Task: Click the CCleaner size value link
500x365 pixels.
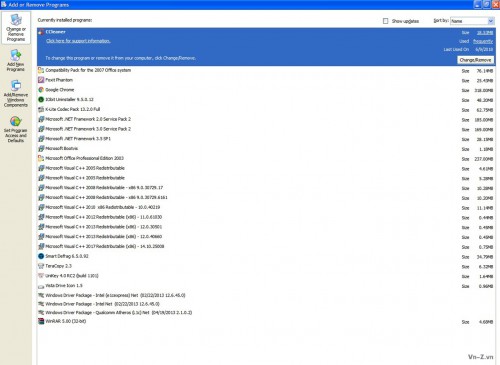Action: (485, 33)
